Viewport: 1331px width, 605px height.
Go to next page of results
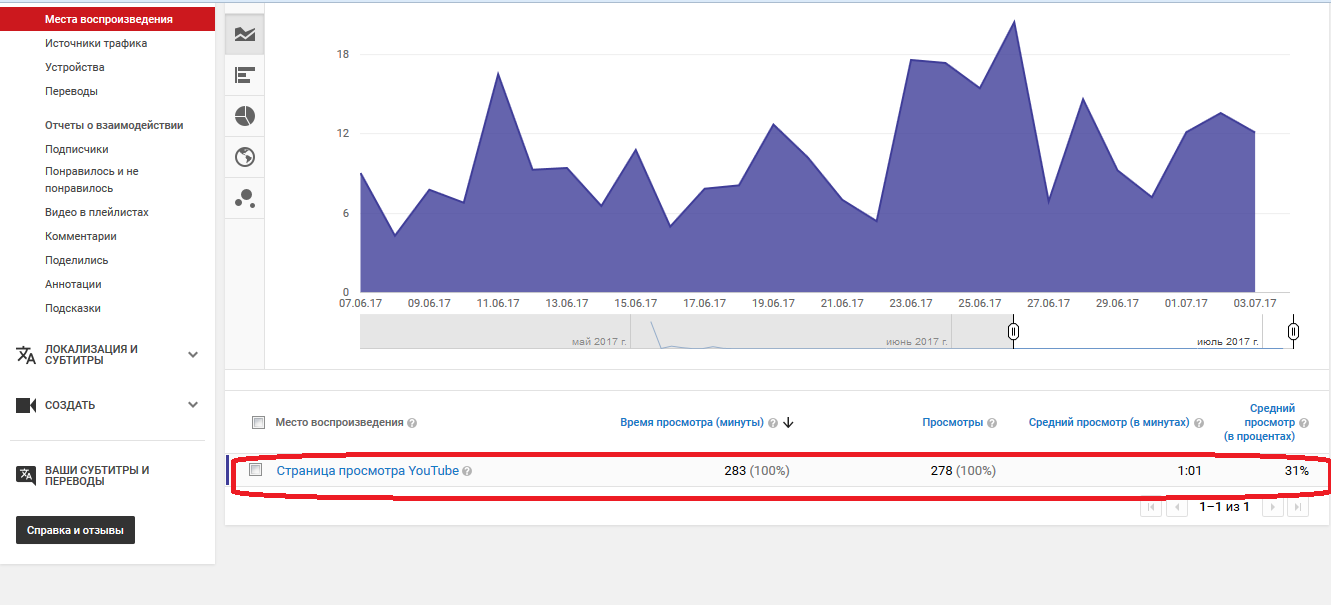(1272, 507)
